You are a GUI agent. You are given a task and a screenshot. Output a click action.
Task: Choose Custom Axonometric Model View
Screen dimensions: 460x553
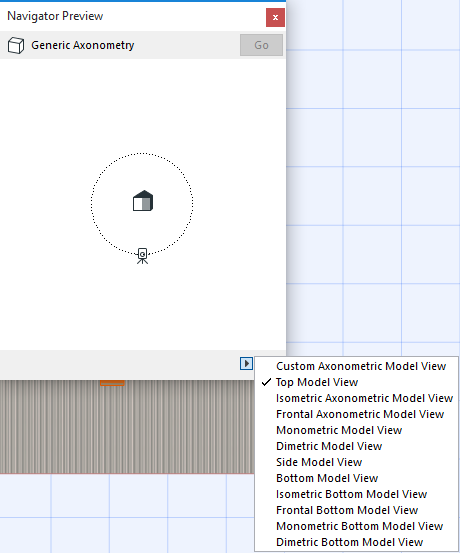[x=356, y=366]
